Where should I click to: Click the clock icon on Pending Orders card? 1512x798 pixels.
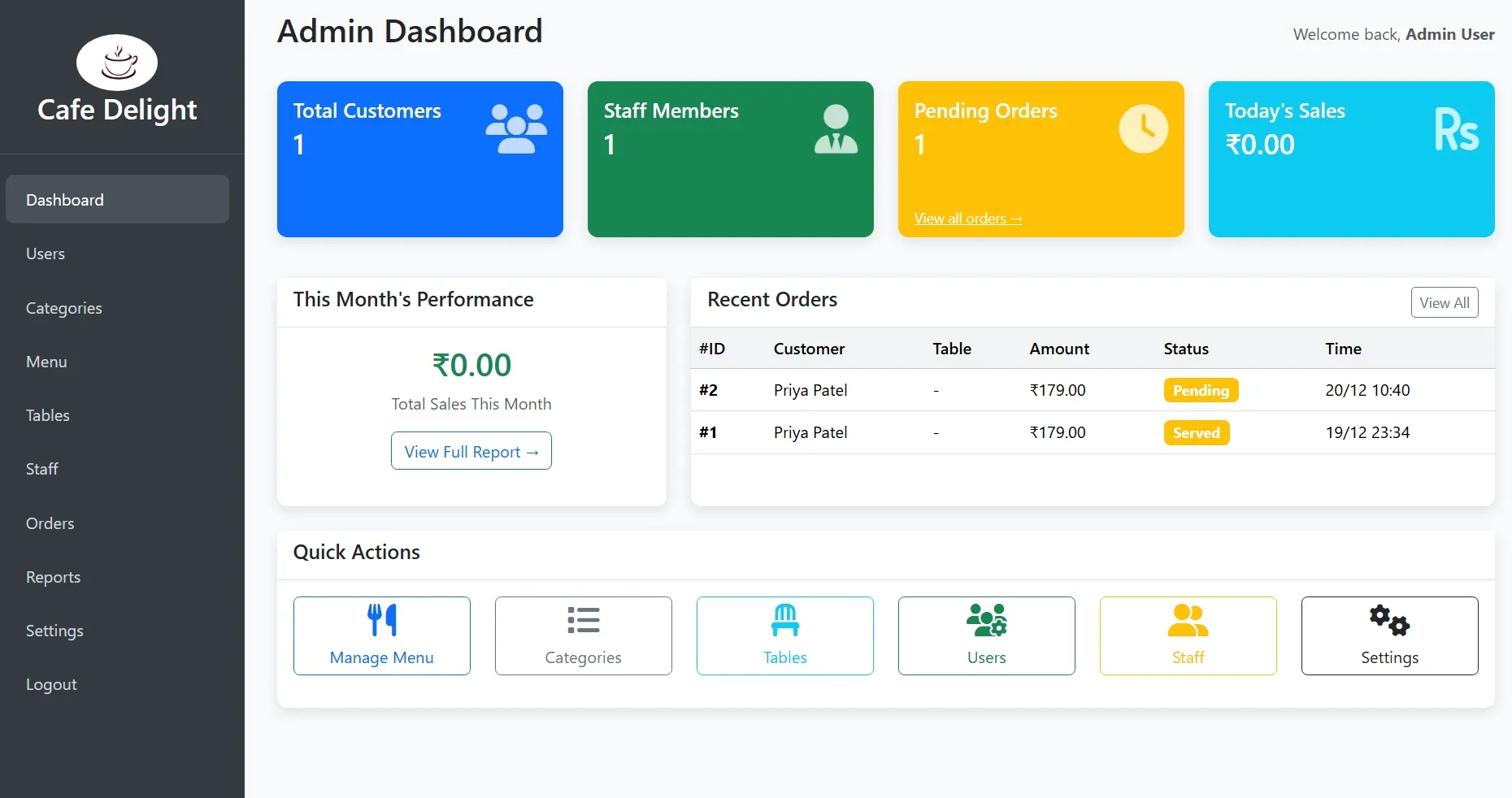(1144, 128)
